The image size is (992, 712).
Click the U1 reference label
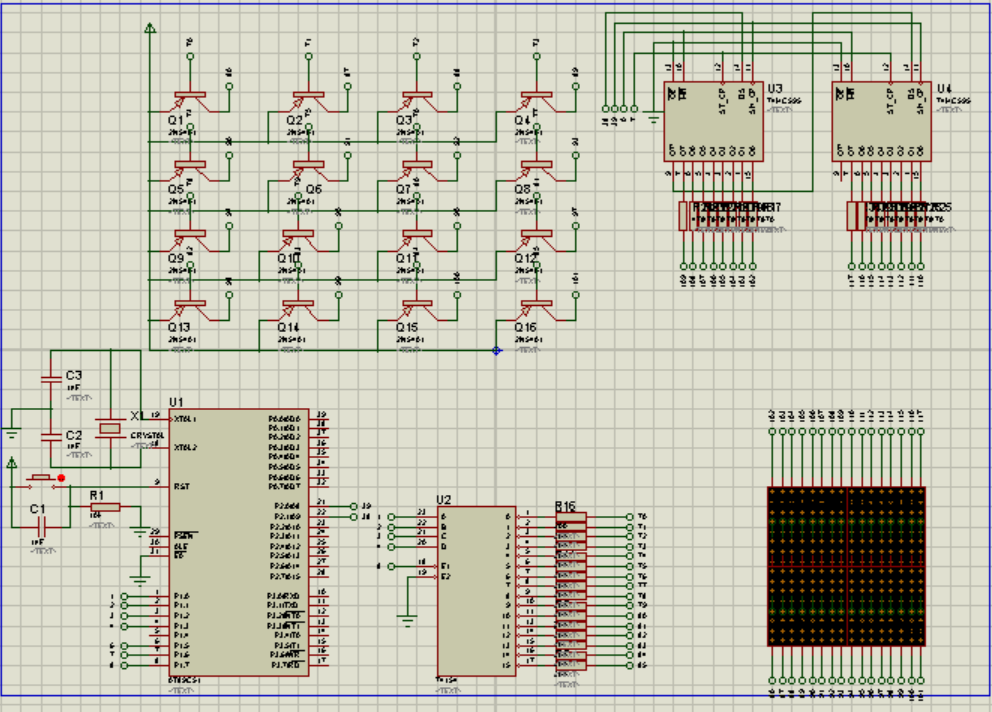[x=176, y=402]
